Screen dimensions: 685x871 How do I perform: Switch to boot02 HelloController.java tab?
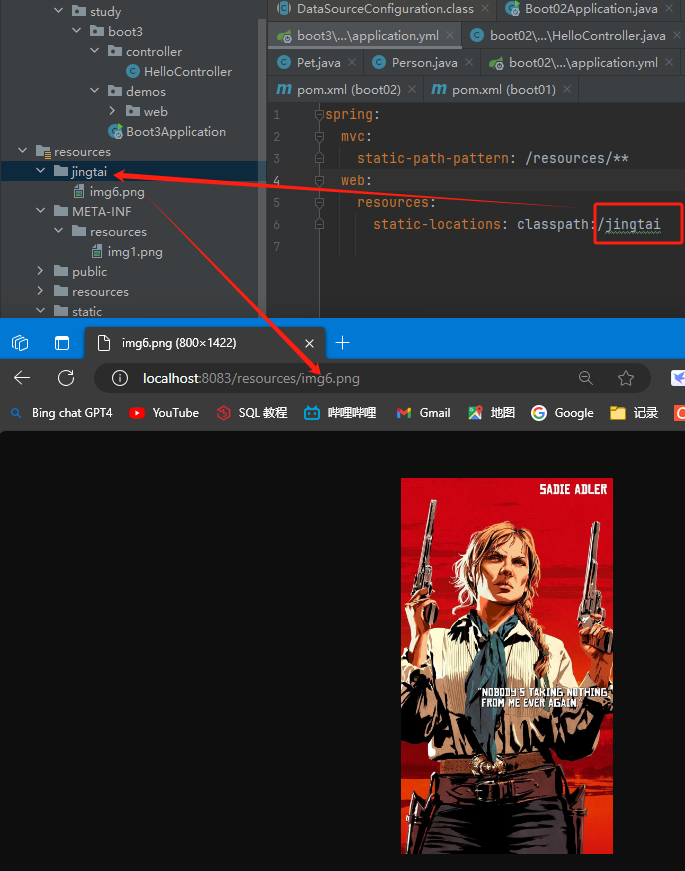(x=577, y=36)
